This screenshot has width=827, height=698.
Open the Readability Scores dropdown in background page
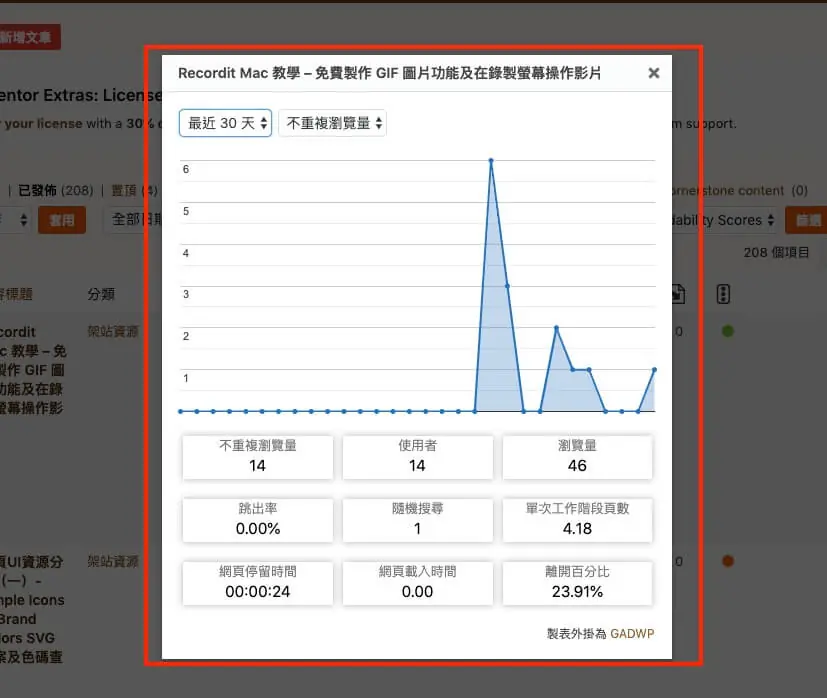[x=723, y=220]
